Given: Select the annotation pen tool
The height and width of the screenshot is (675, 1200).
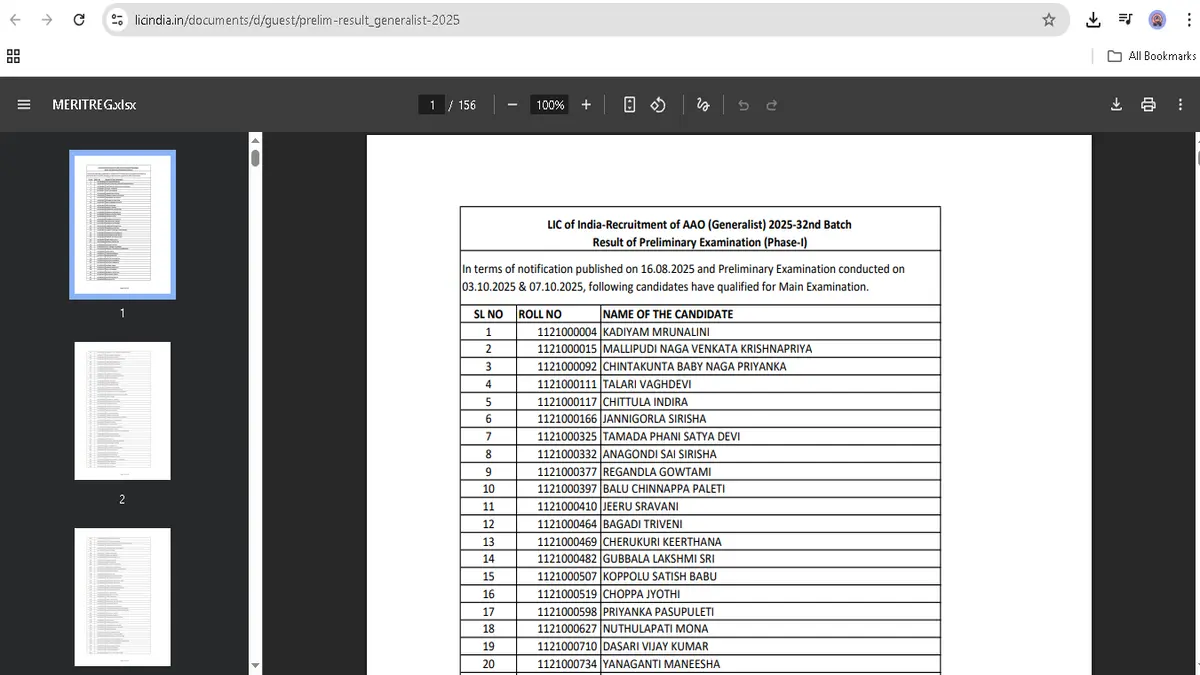Looking at the screenshot, I should tap(703, 104).
